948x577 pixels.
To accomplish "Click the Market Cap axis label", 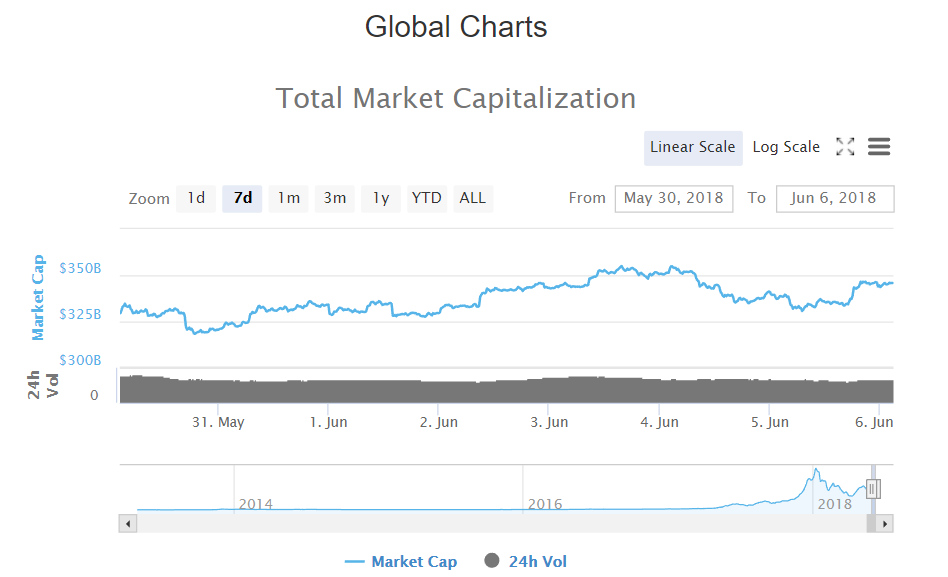I will [38, 295].
